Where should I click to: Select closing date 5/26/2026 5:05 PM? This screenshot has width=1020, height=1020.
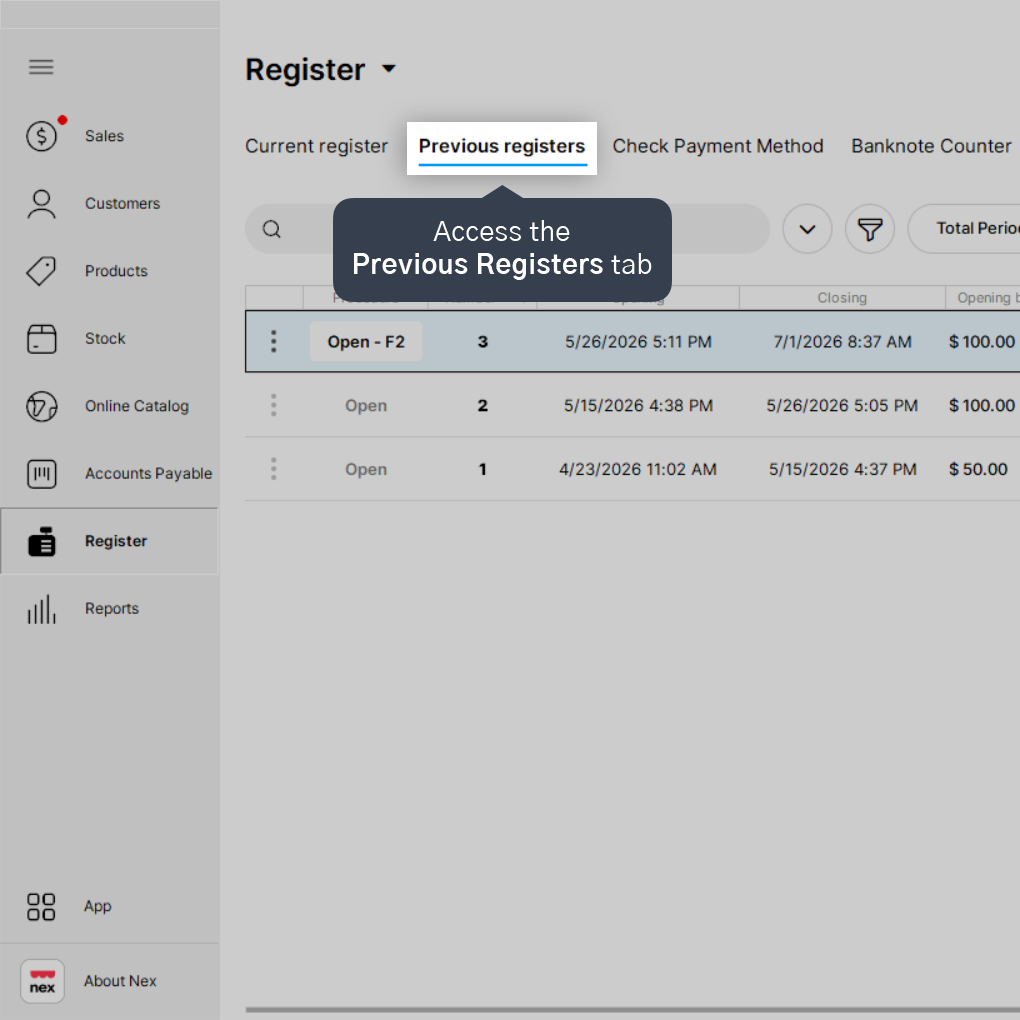point(842,405)
